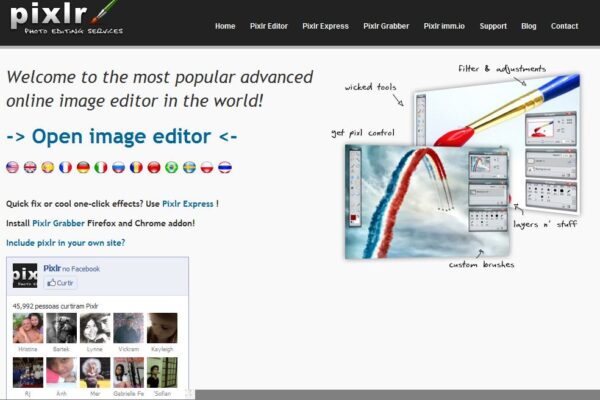This screenshot has height=400, width=600.
Task: Select the Brazilian flag language
Action: pos(171,168)
